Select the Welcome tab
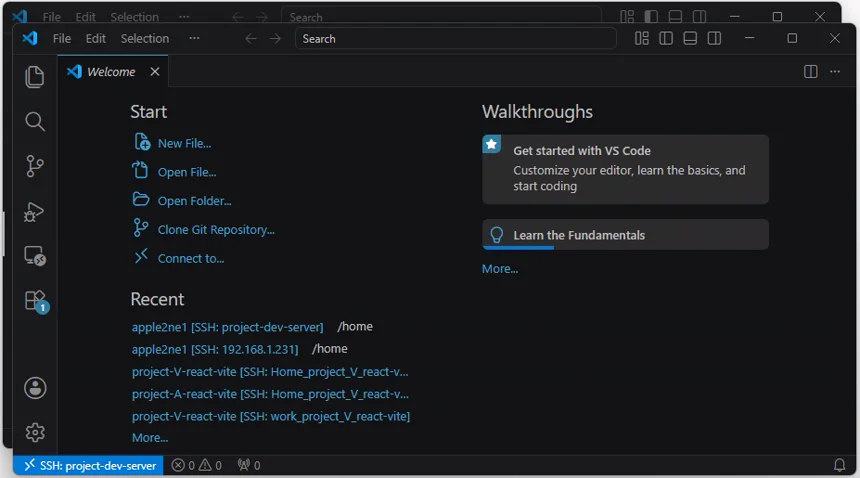The width and height of the screenshot is (860, 478). point(112,72)
